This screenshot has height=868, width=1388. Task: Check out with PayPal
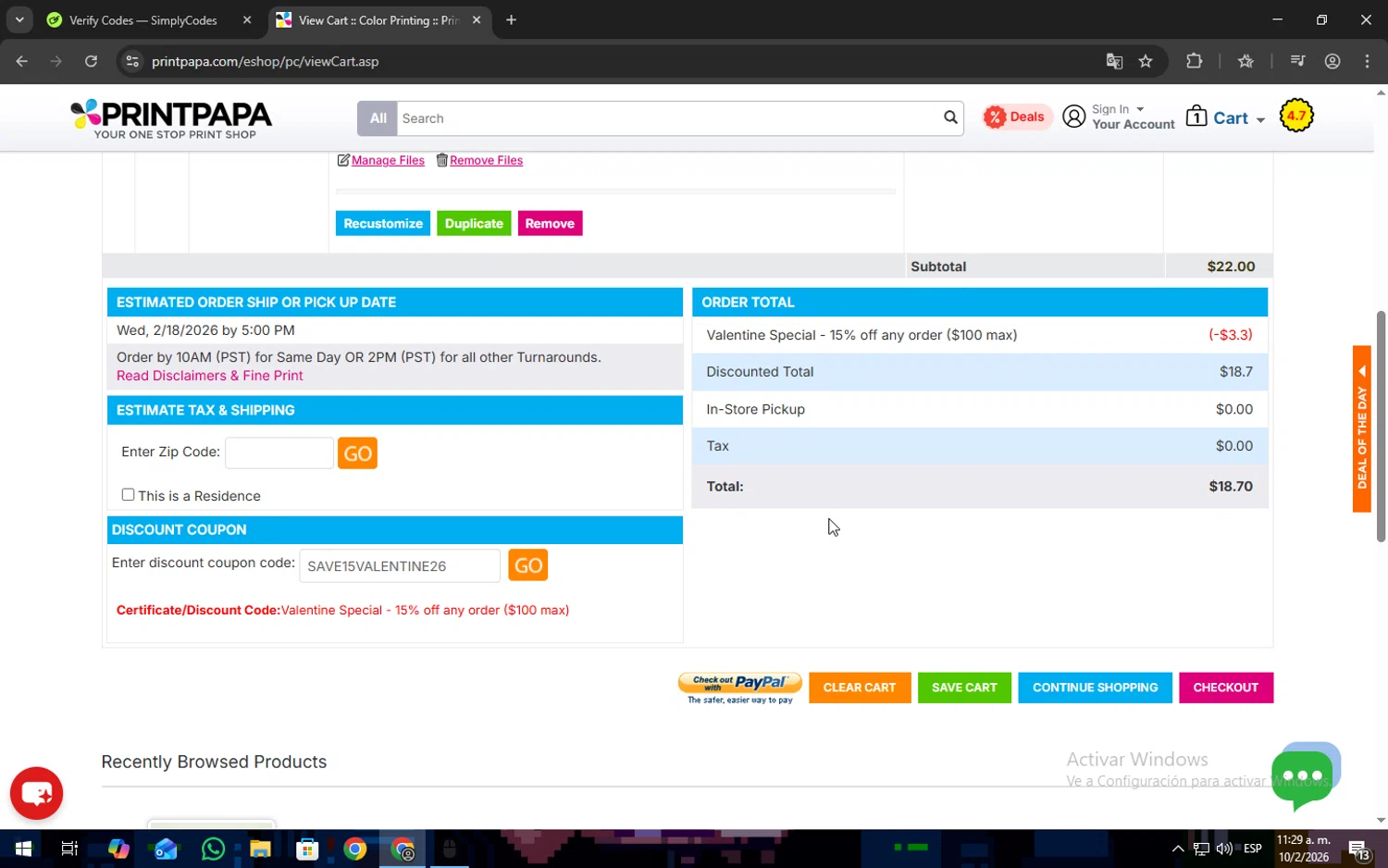pos(740,688)
